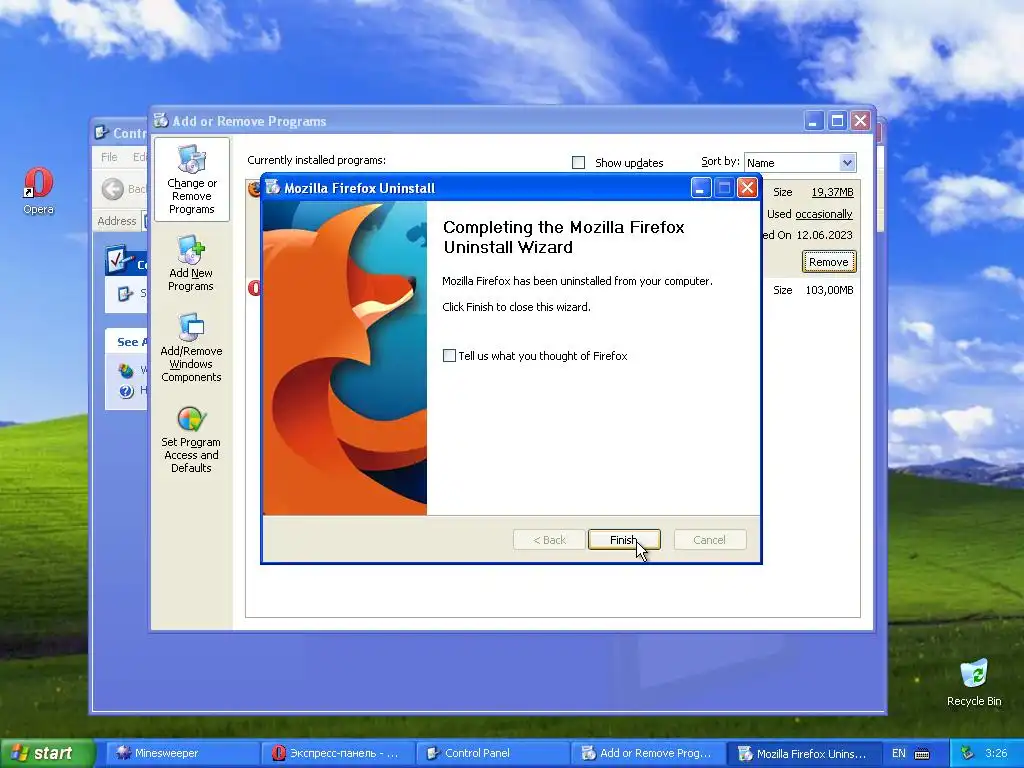This screenshot has width=1024, height=768.
Task: Click the help icon in See Also panel
Action: [x=126, y=391]
